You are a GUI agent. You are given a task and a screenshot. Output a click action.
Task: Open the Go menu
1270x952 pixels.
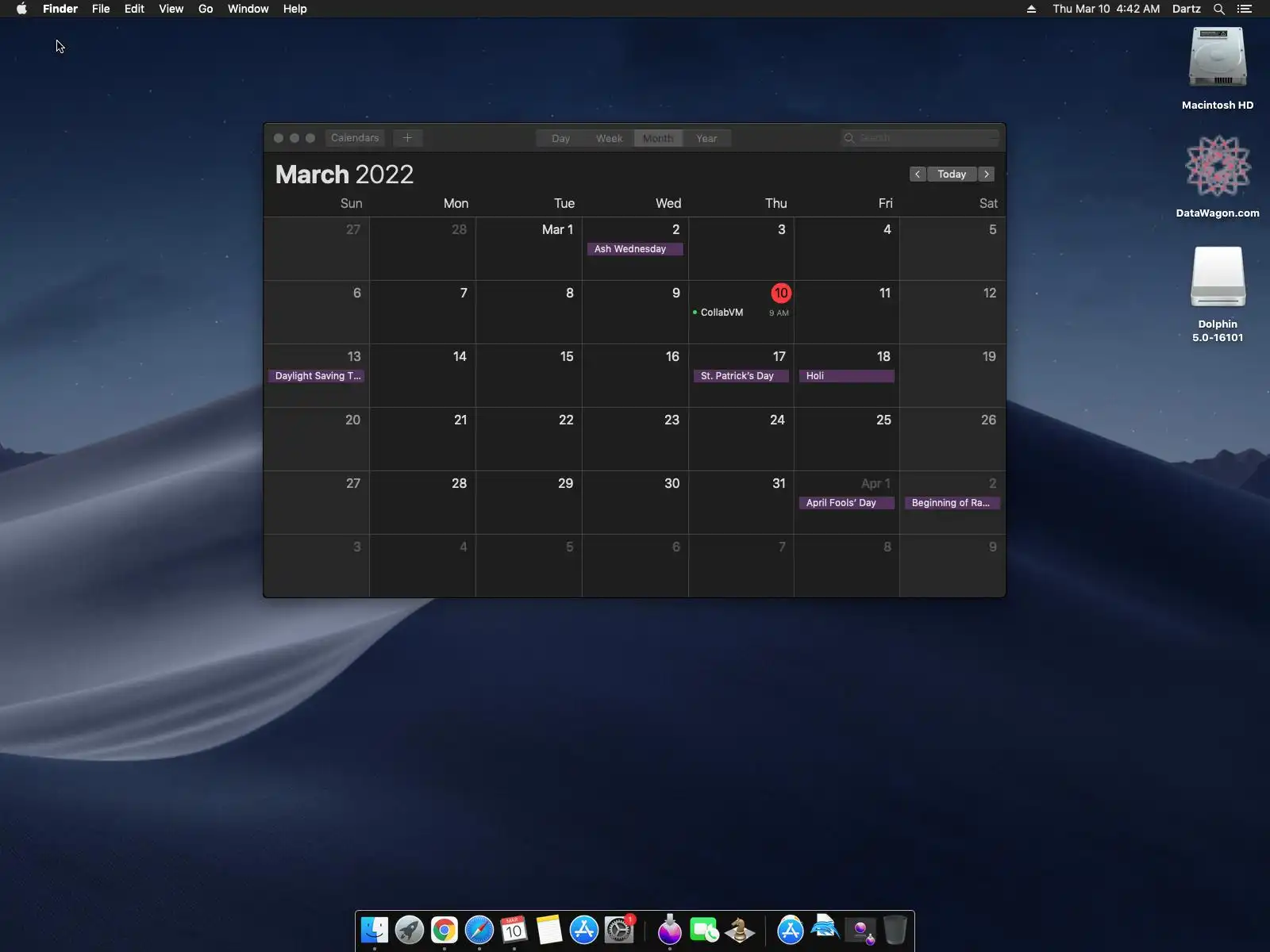(206, 9)
